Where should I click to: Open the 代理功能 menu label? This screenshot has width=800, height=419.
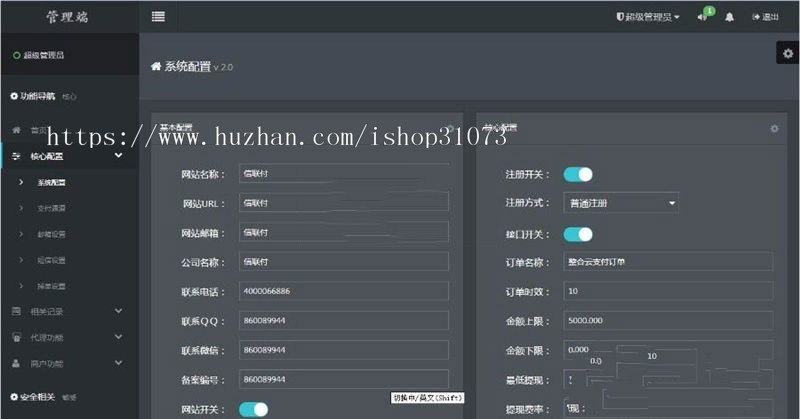click(x=46, y=337)
